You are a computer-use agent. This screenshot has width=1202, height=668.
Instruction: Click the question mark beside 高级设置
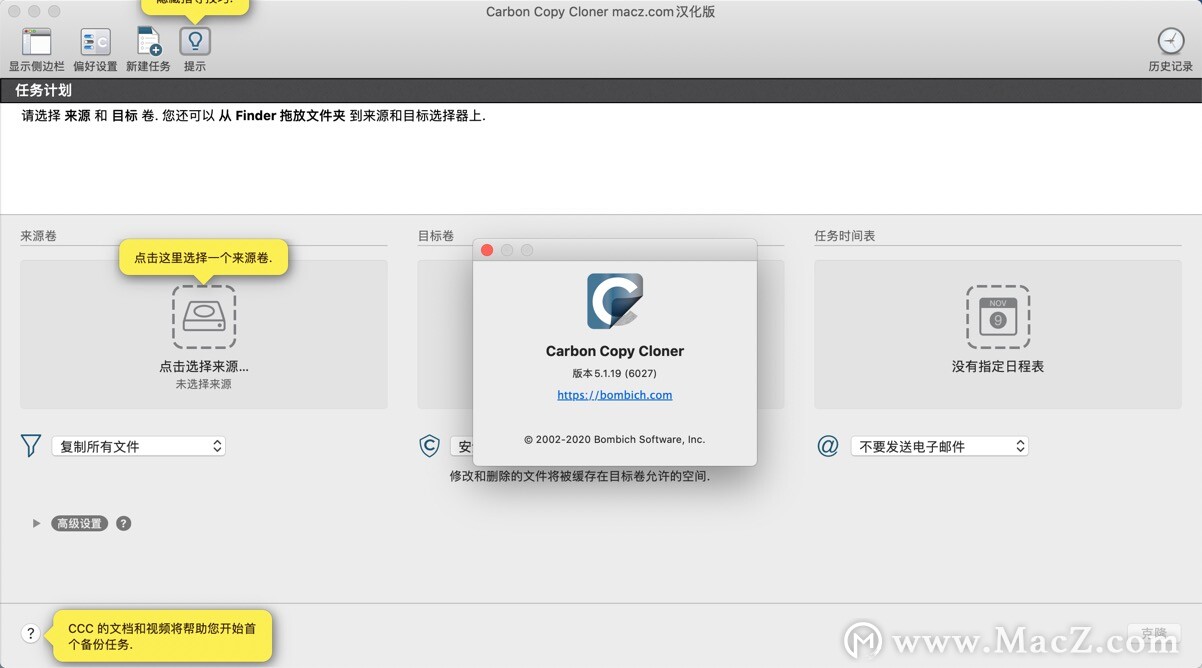pos(123,522)
